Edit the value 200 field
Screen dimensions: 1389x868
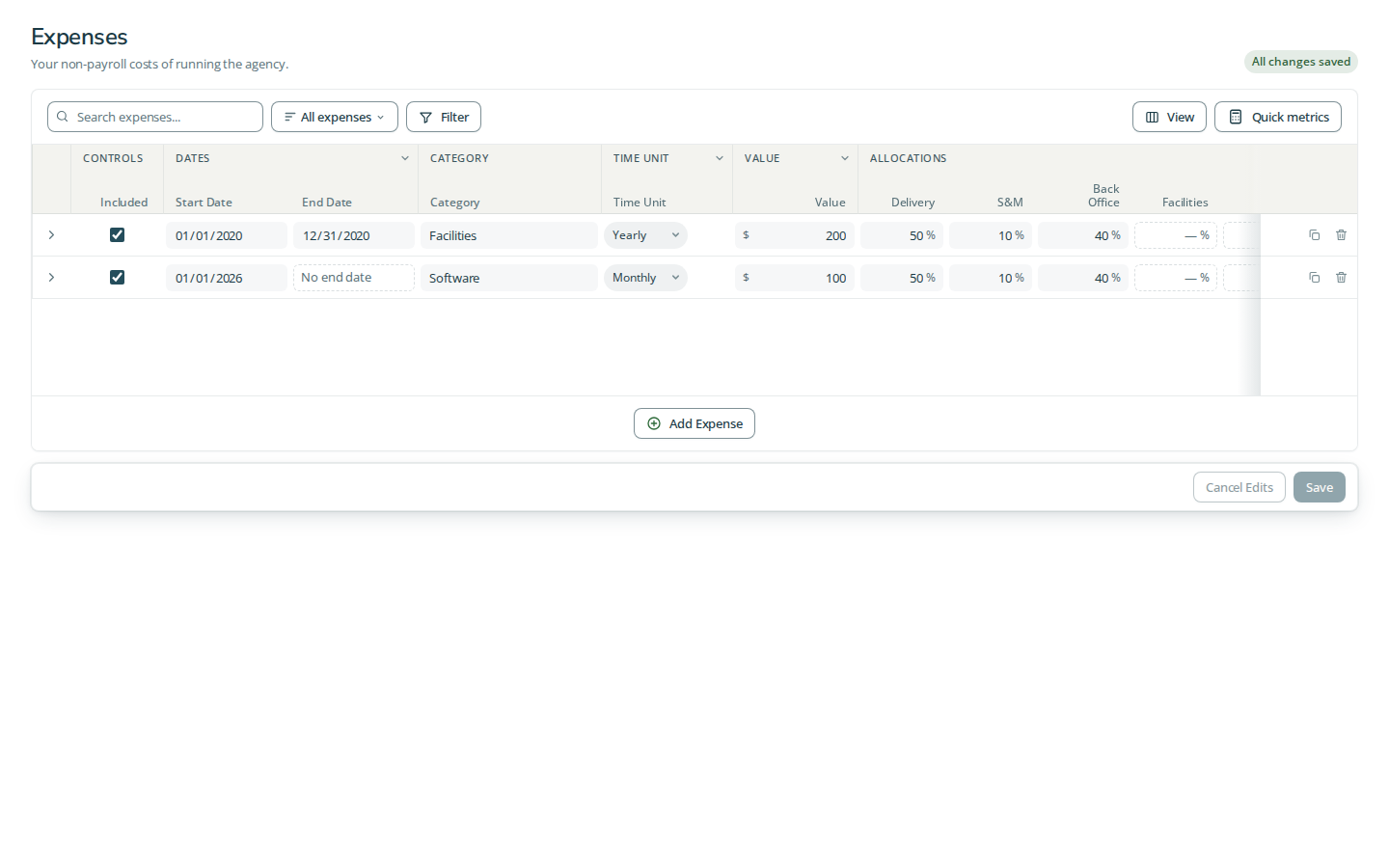[795, 235]
